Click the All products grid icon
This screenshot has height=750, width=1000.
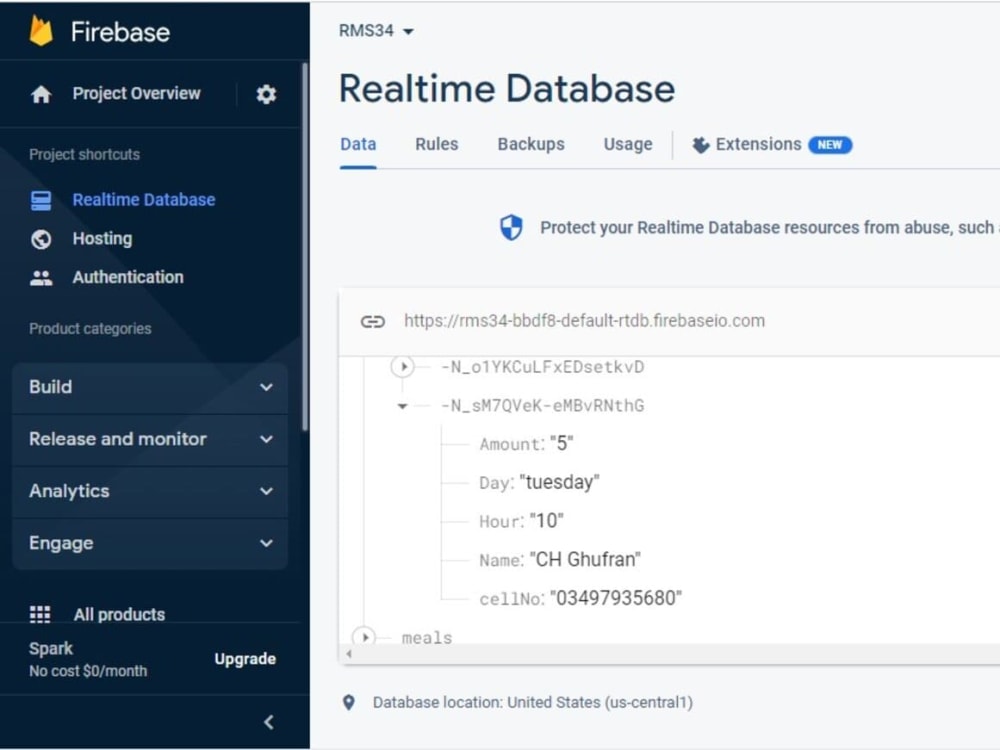40,614
